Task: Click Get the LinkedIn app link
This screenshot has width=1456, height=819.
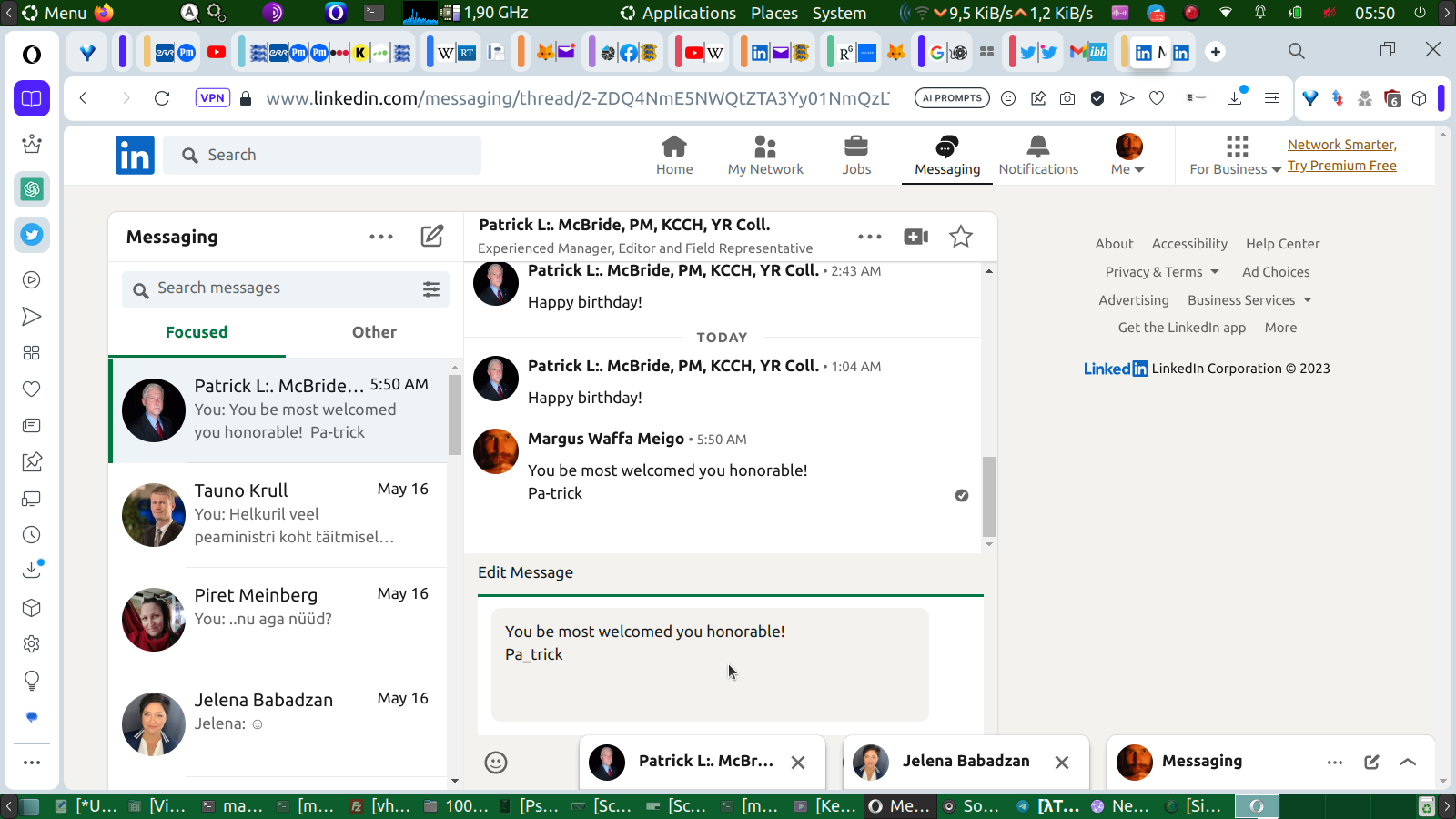Action: pyautogui.click(x=1182, y=328)
